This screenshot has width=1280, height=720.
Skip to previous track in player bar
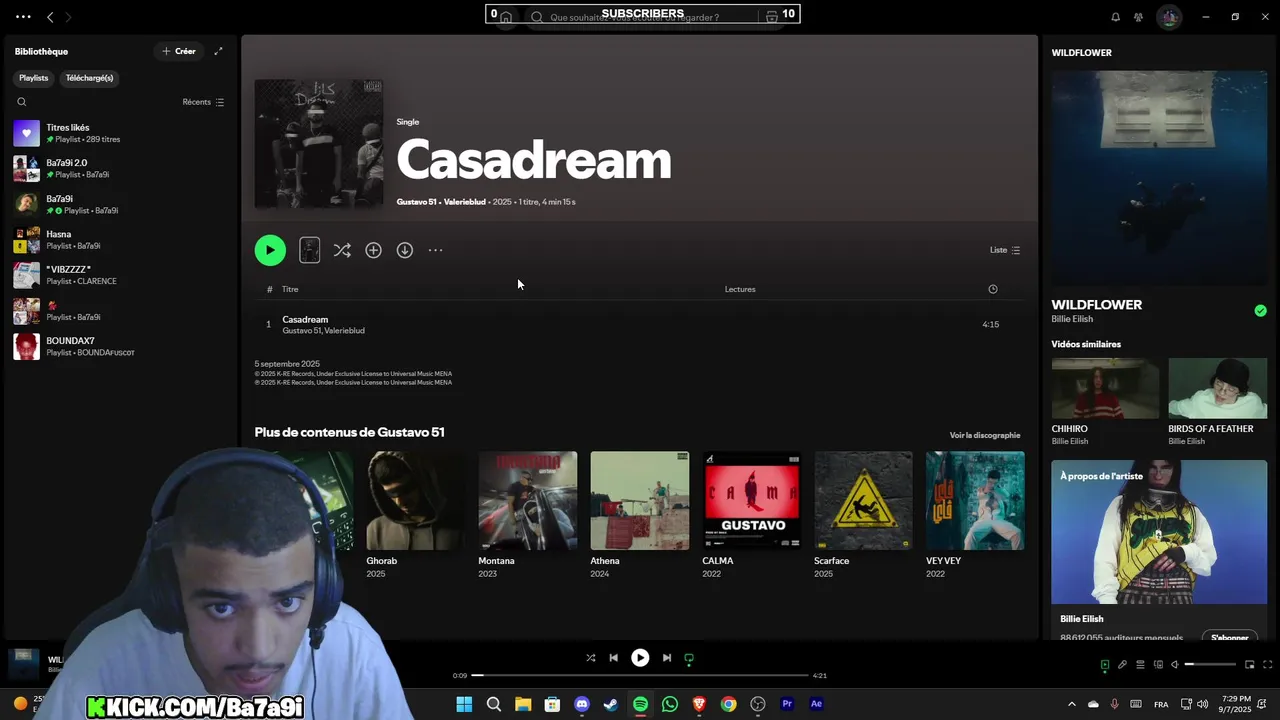[x=613, y=658]
